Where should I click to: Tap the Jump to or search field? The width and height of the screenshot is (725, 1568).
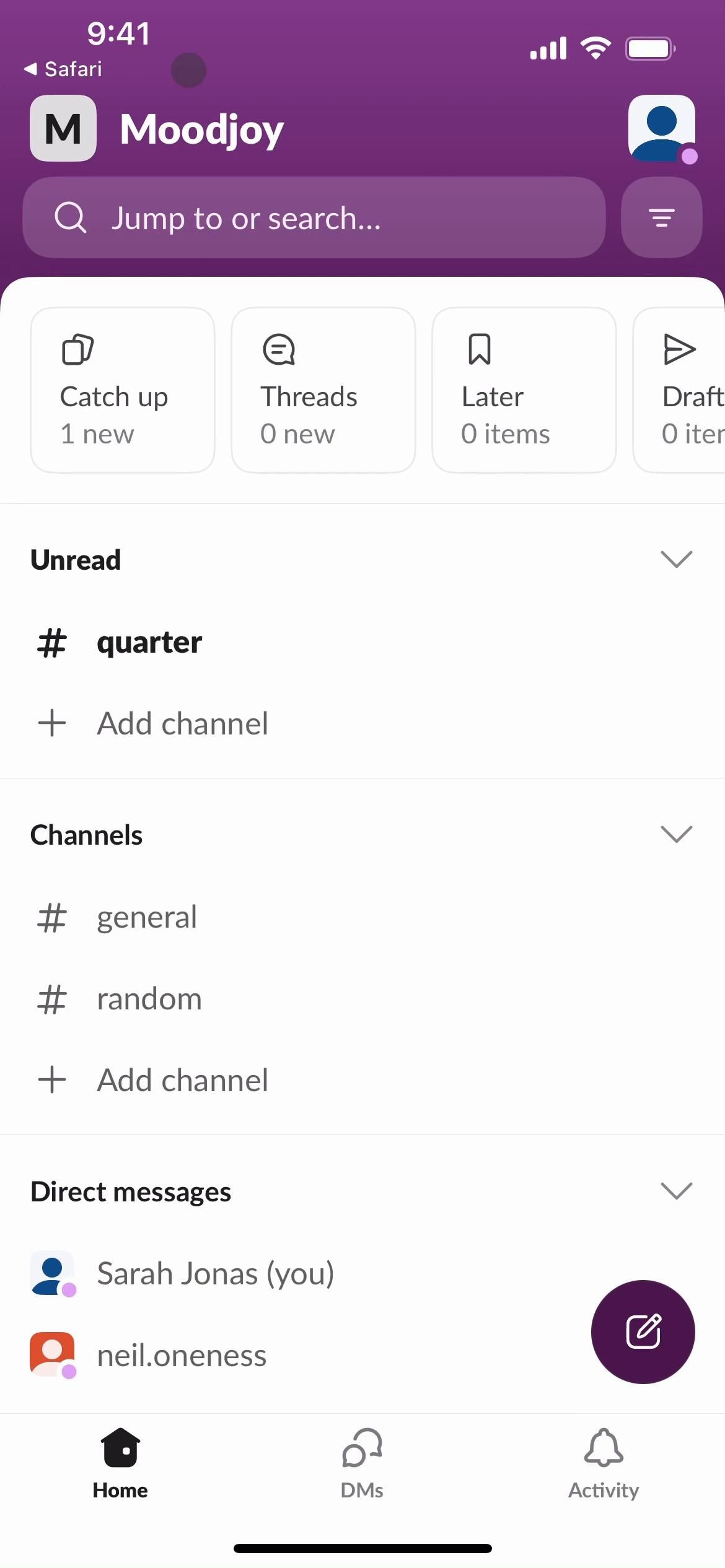click(314, 217)
